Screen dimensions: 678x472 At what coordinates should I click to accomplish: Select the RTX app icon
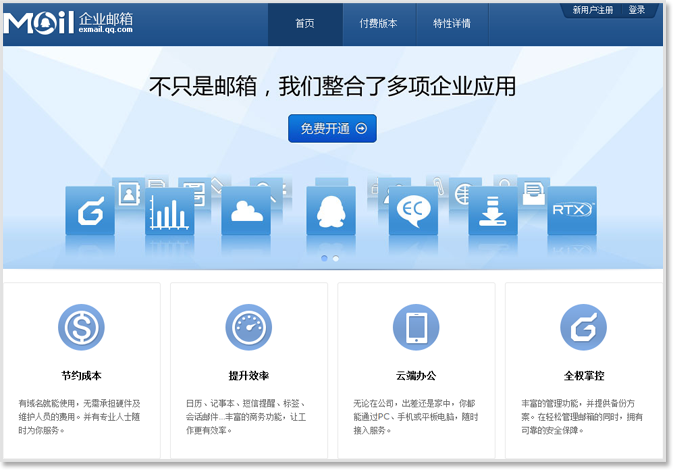(572, 210)
